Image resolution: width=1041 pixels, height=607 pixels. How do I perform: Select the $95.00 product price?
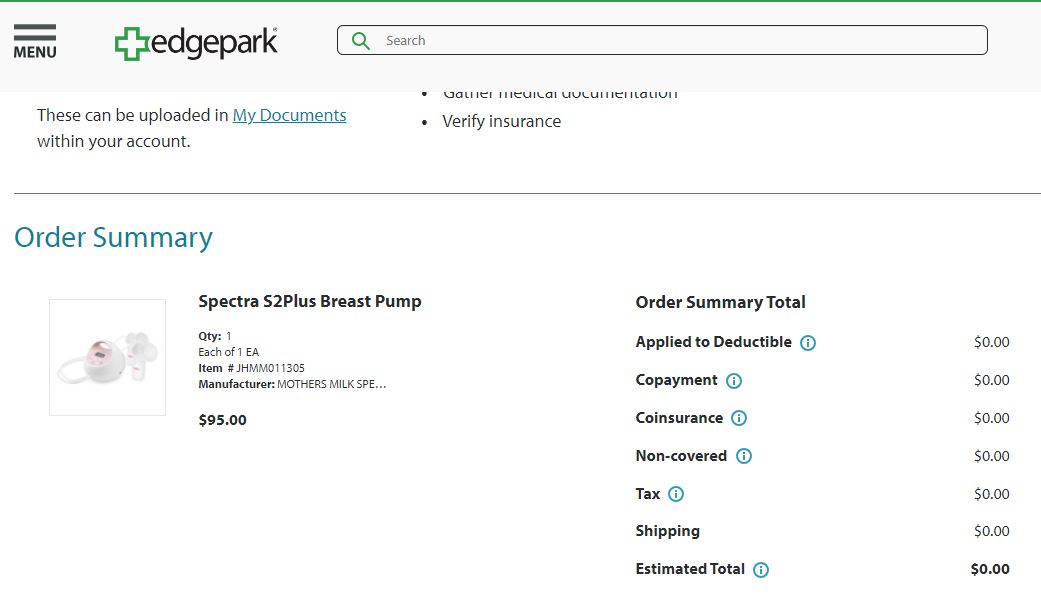222,420
